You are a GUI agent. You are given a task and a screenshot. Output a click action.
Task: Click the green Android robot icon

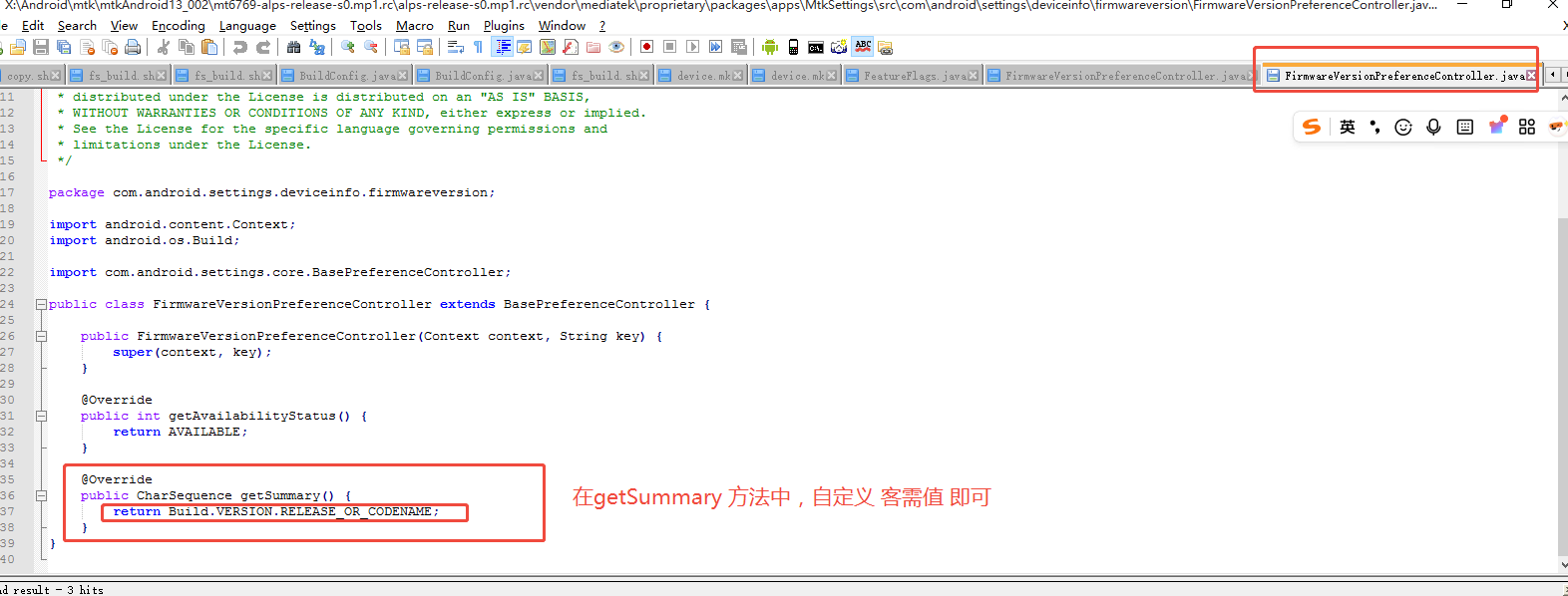point(770,47)
